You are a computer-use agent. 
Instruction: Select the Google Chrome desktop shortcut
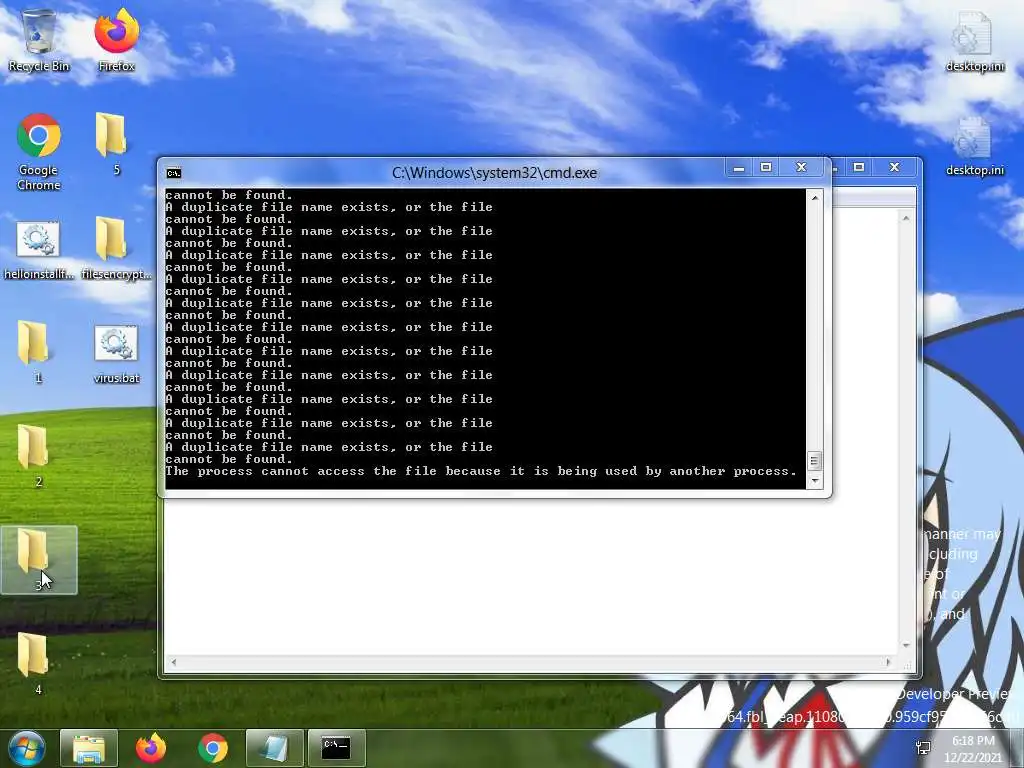pos(39,152)
